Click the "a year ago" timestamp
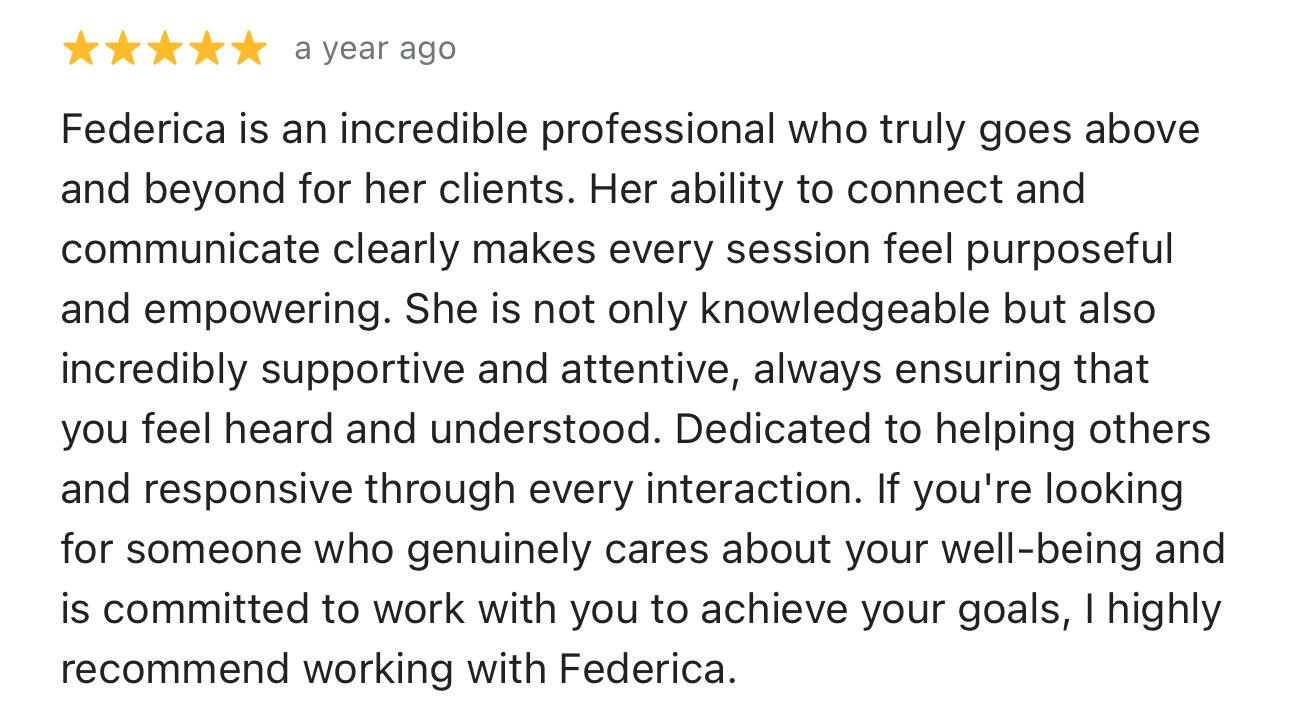This screenshot has height=717, width=1290. [375, 49]
